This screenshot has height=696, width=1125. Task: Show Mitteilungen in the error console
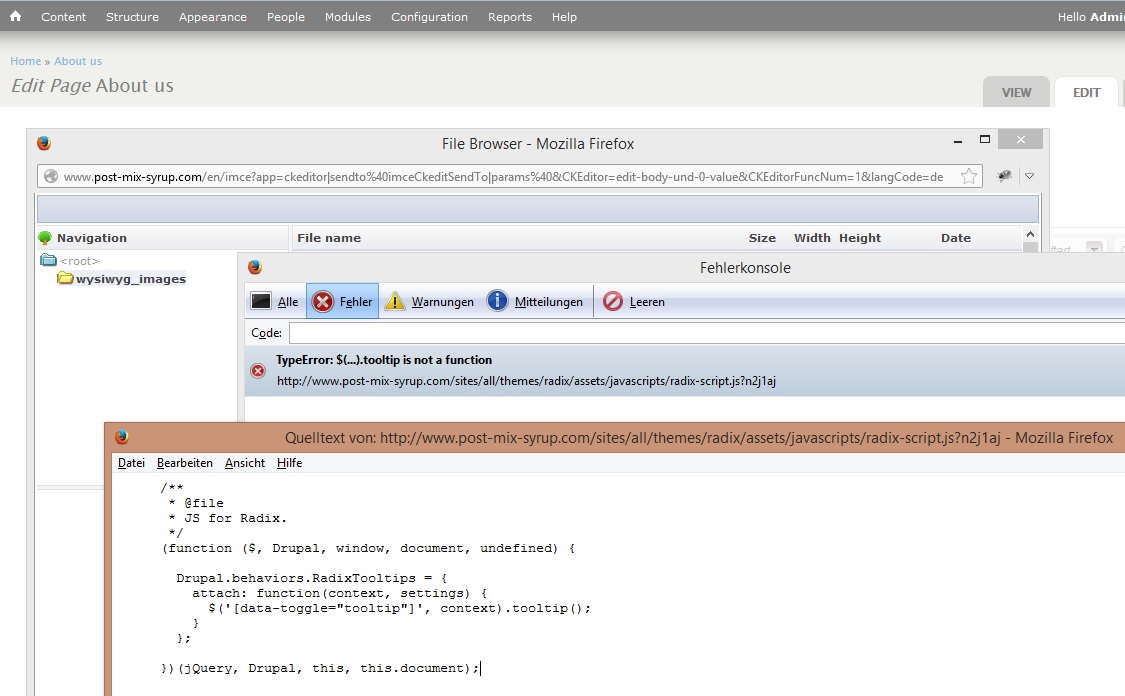click(498, 300)
